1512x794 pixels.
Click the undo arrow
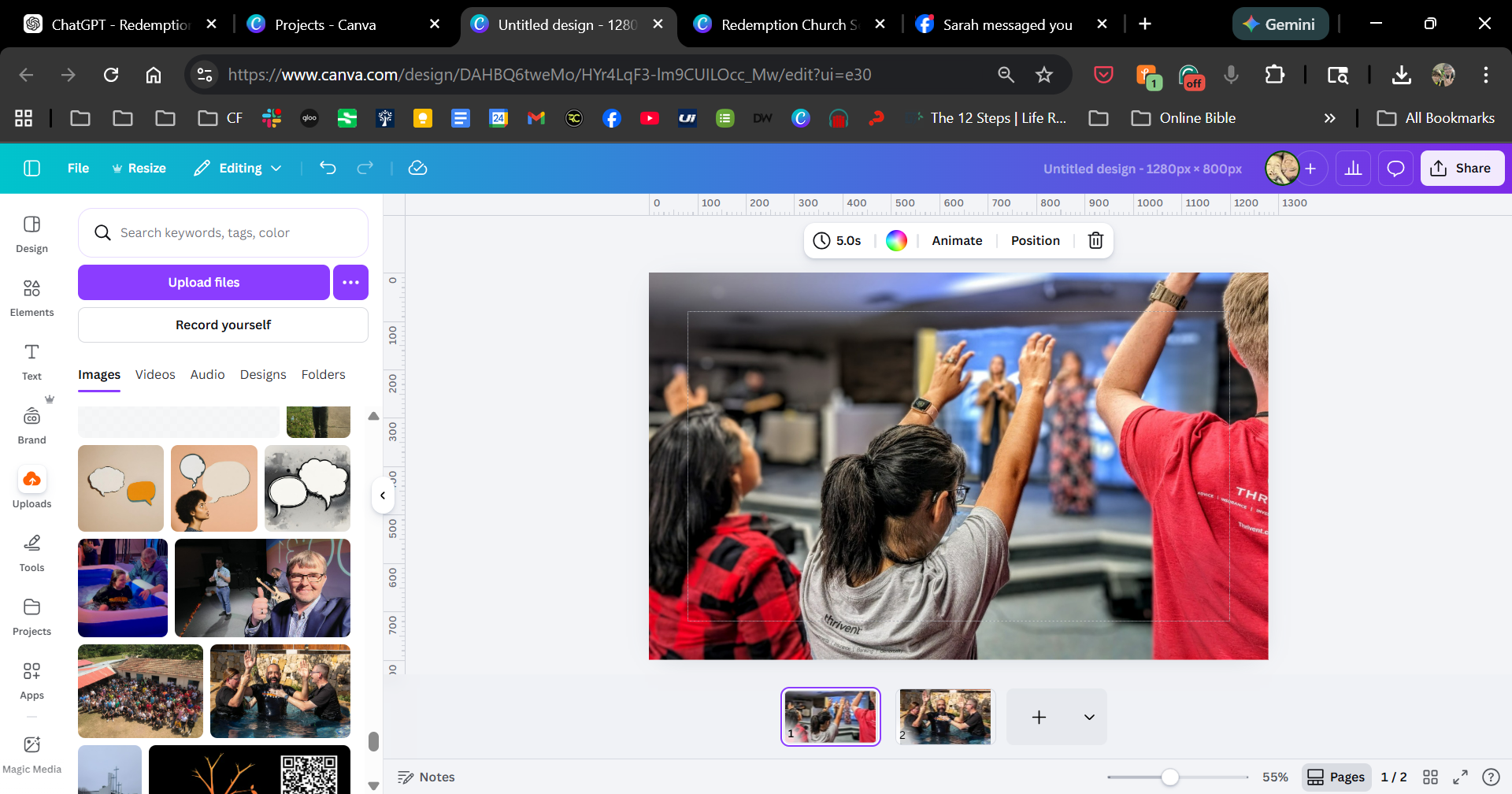pyautogui.click(x=328, y=168)
